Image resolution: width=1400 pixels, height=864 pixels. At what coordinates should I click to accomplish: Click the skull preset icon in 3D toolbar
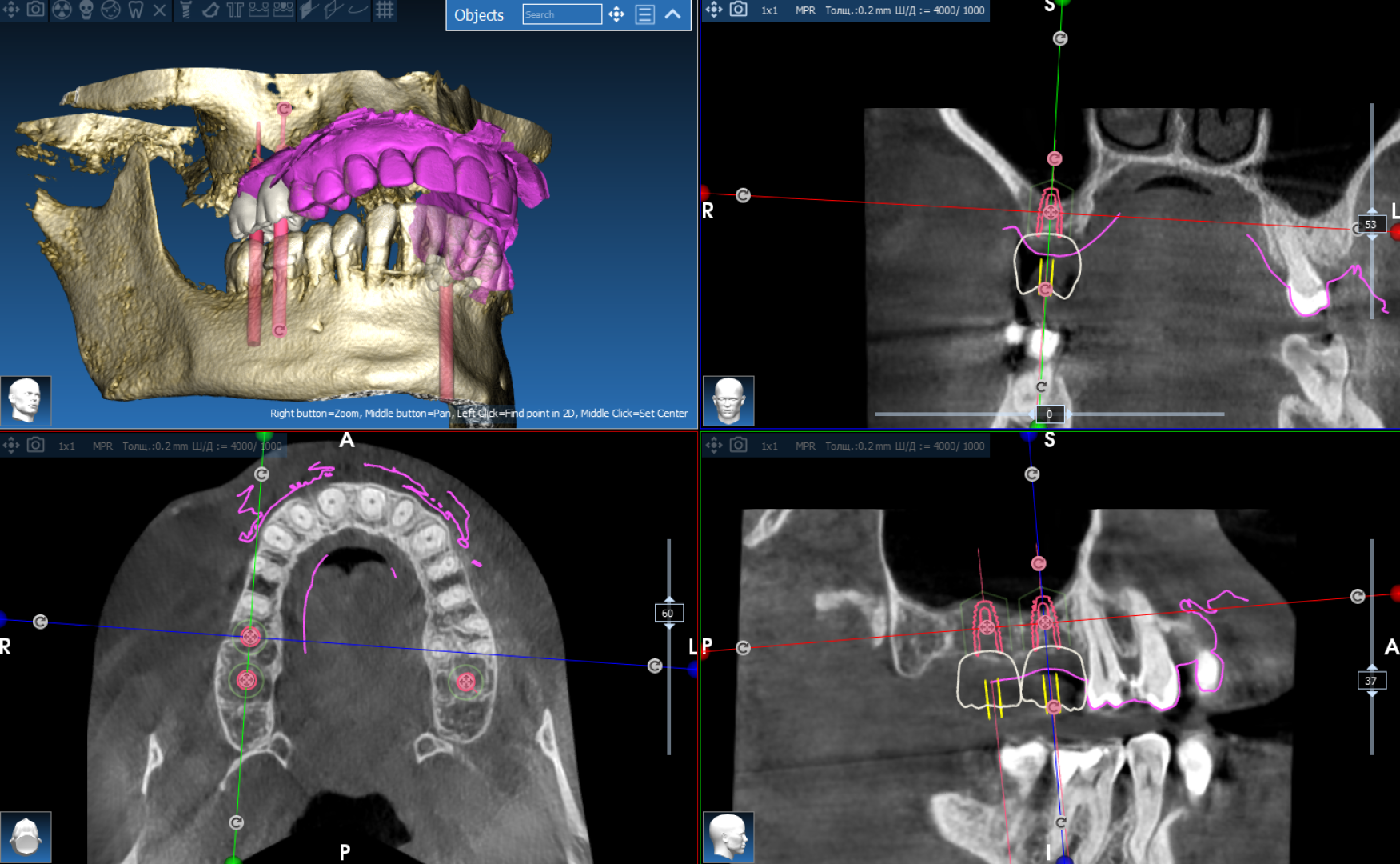[x=86, y=10]
